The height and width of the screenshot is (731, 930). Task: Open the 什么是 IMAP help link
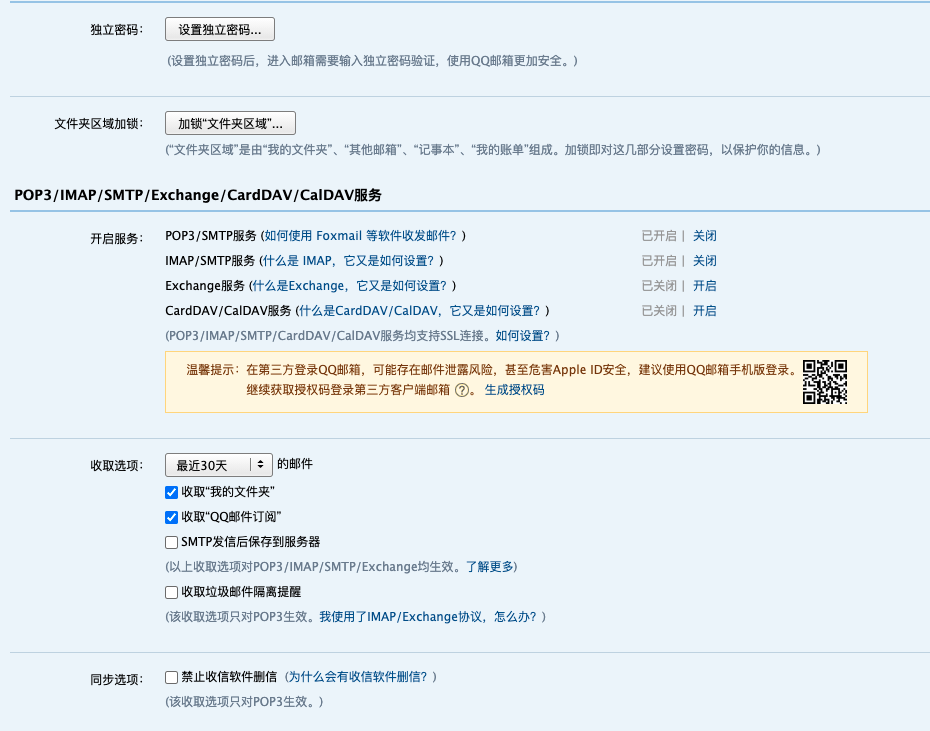coord(349,260)
